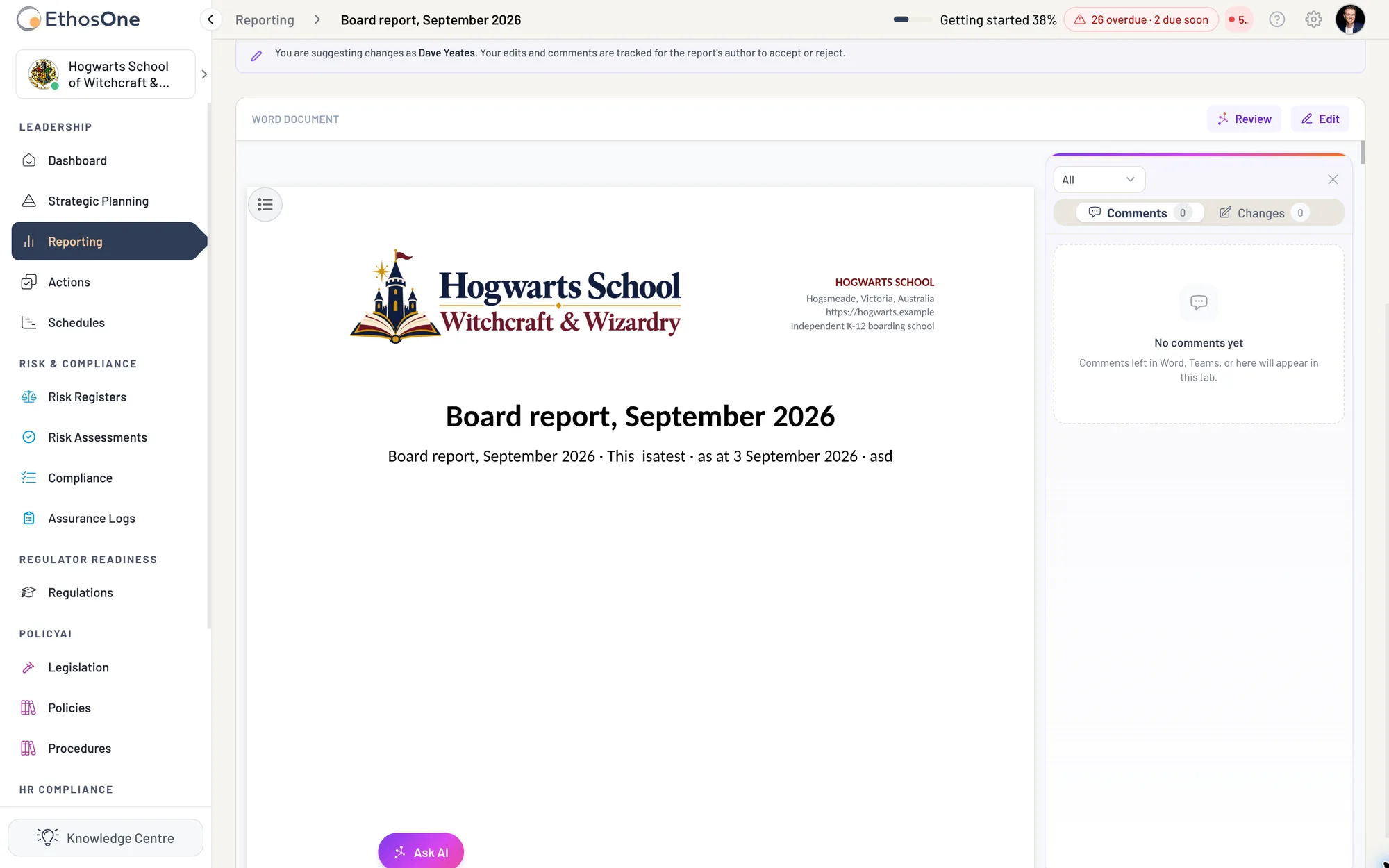Image resolution: width=1389 pixels, height=868 pixels.
Task: Click the 26 overdue alert pill
Action: 1141,19
